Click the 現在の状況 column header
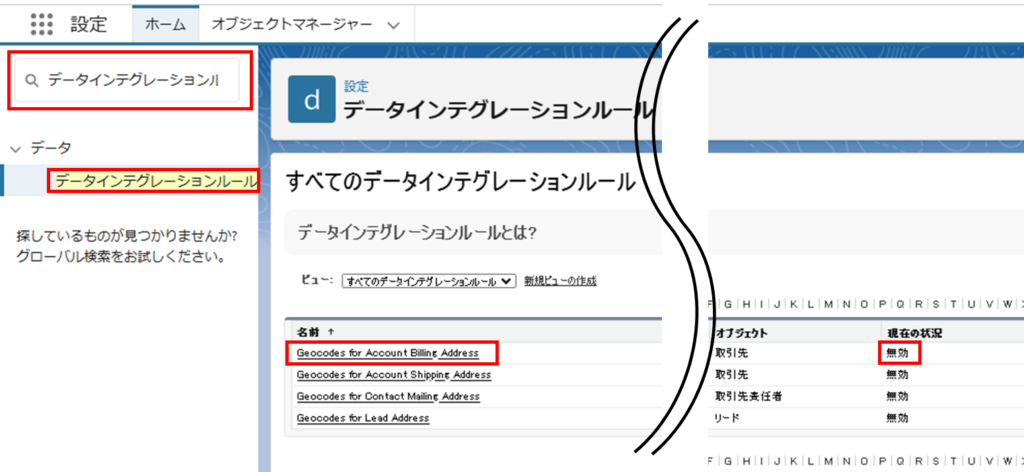Screen dimensions: 1024x472 click(914, 332)
